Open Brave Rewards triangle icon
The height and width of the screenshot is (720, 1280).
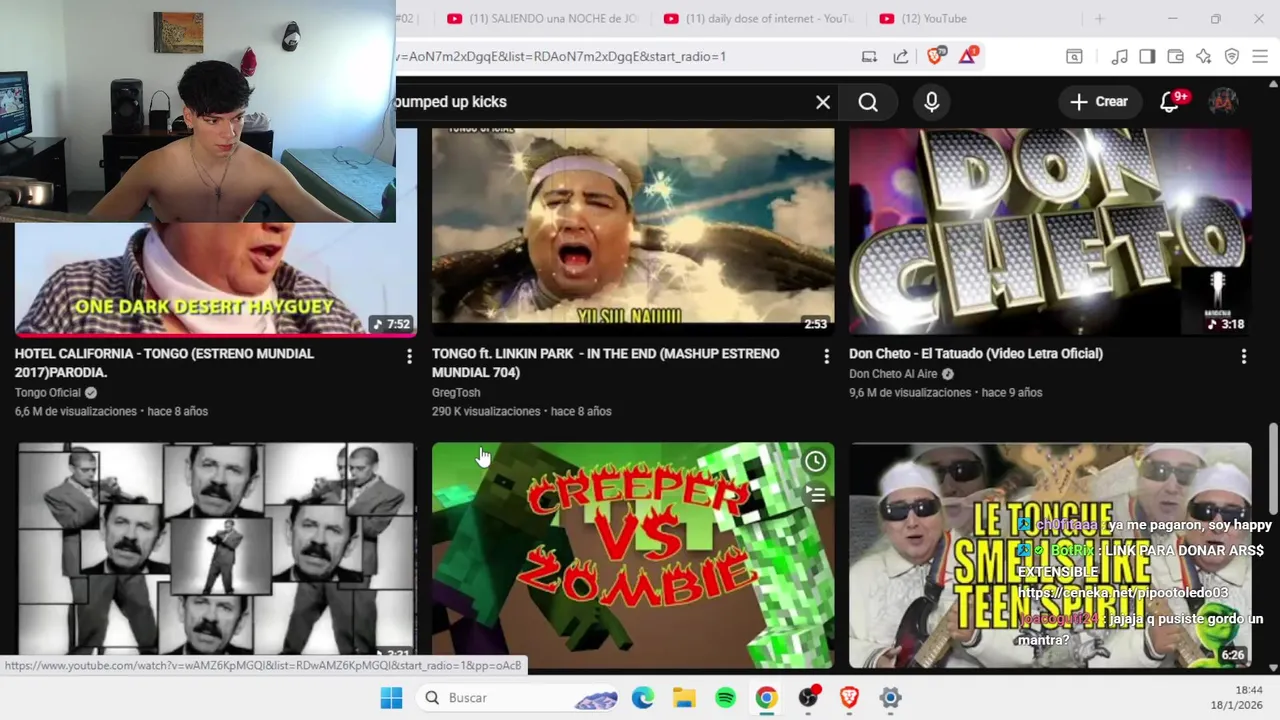pyautogui.click(x=967, y=56)
